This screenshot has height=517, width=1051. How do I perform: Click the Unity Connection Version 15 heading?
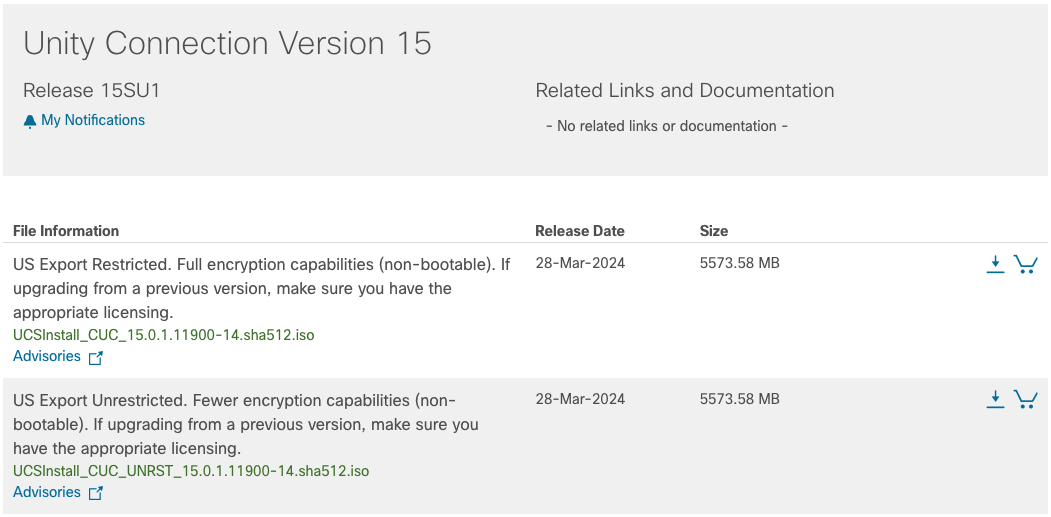(227, 43)
